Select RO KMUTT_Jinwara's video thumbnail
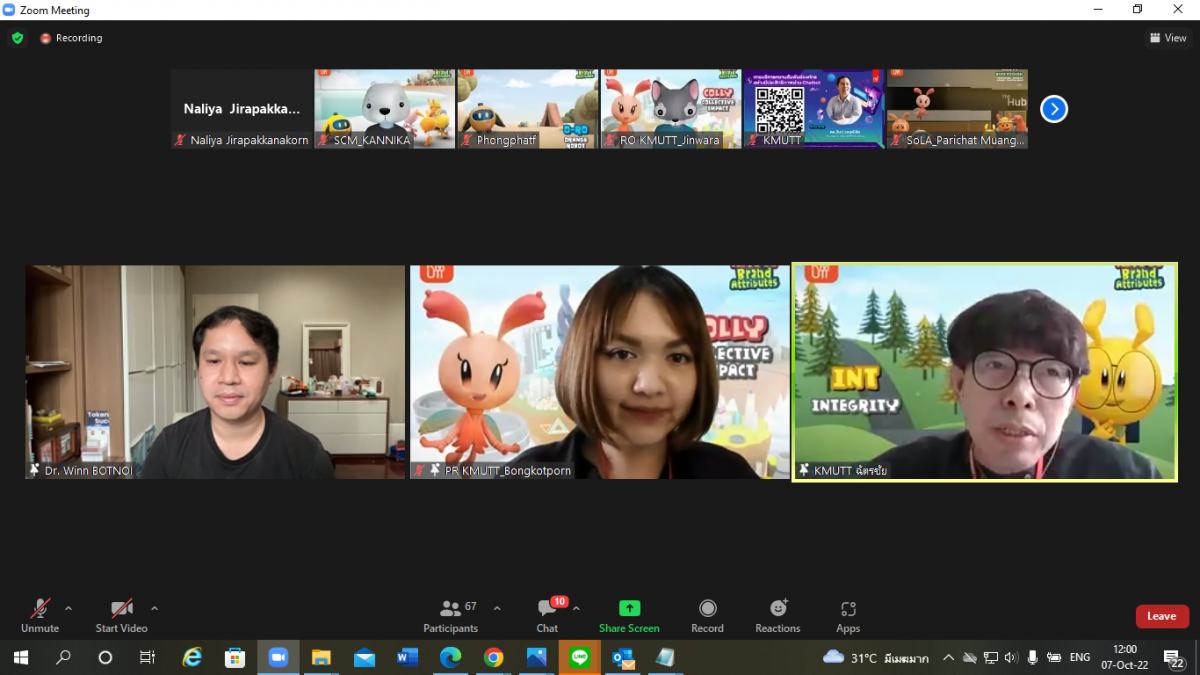1200x675 pixels. point(671,109)
